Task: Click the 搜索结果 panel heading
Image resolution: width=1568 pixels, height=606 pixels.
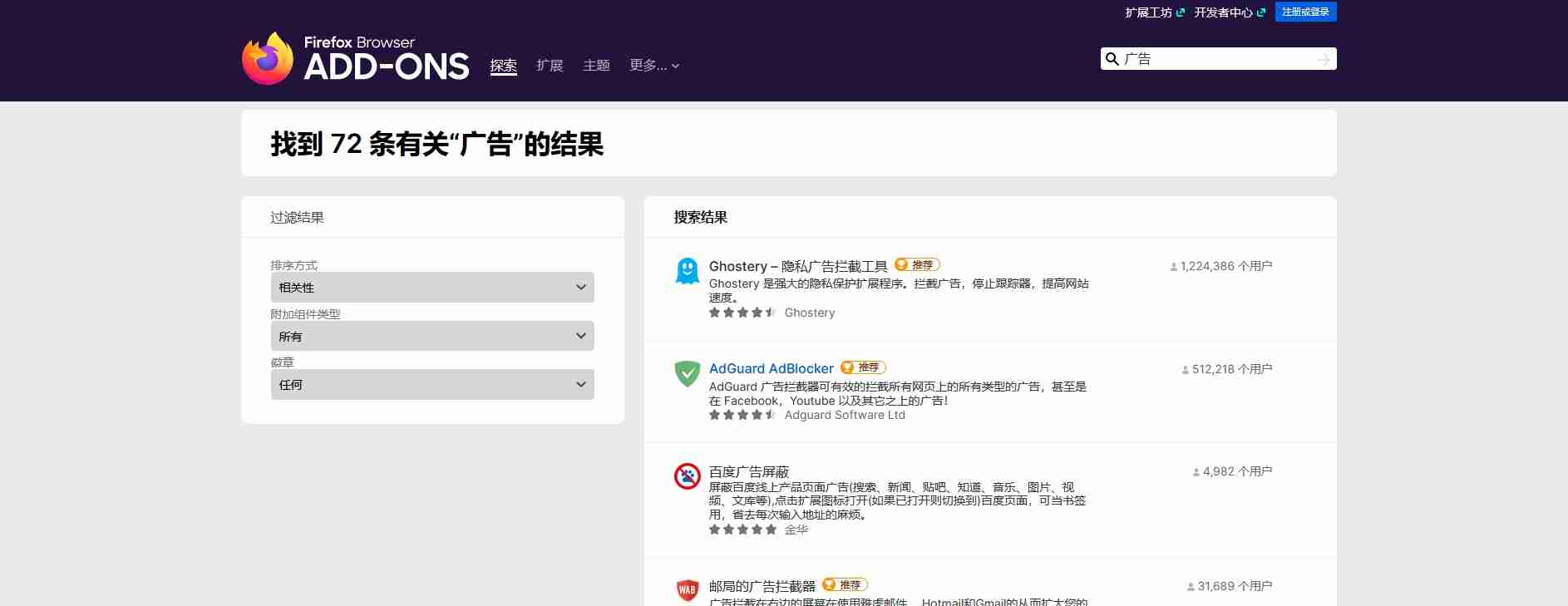Action: (700, 217)
